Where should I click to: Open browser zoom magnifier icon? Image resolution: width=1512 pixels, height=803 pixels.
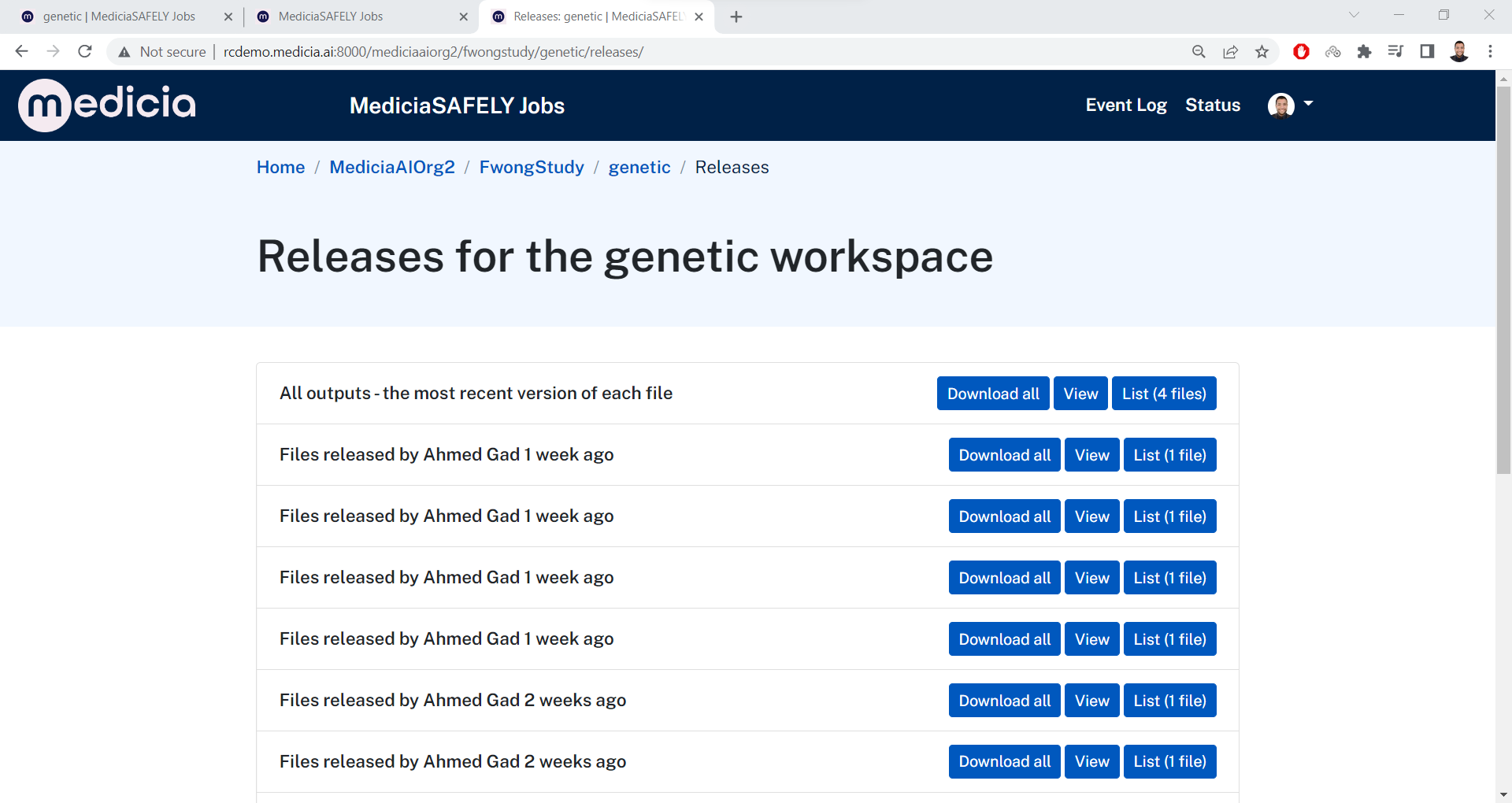[1199, 52]
